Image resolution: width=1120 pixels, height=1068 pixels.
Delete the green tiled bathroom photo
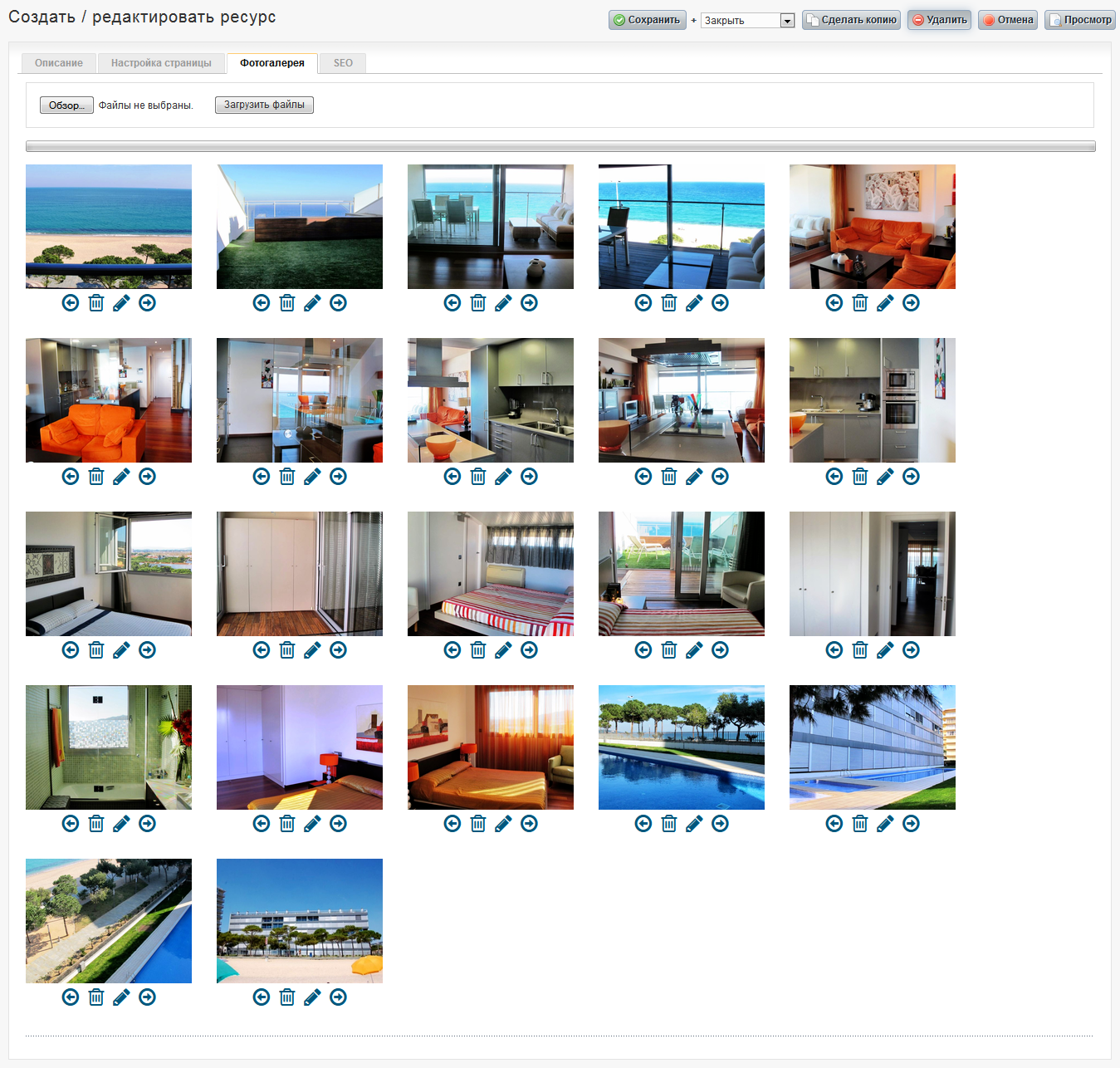pos(96,824)
